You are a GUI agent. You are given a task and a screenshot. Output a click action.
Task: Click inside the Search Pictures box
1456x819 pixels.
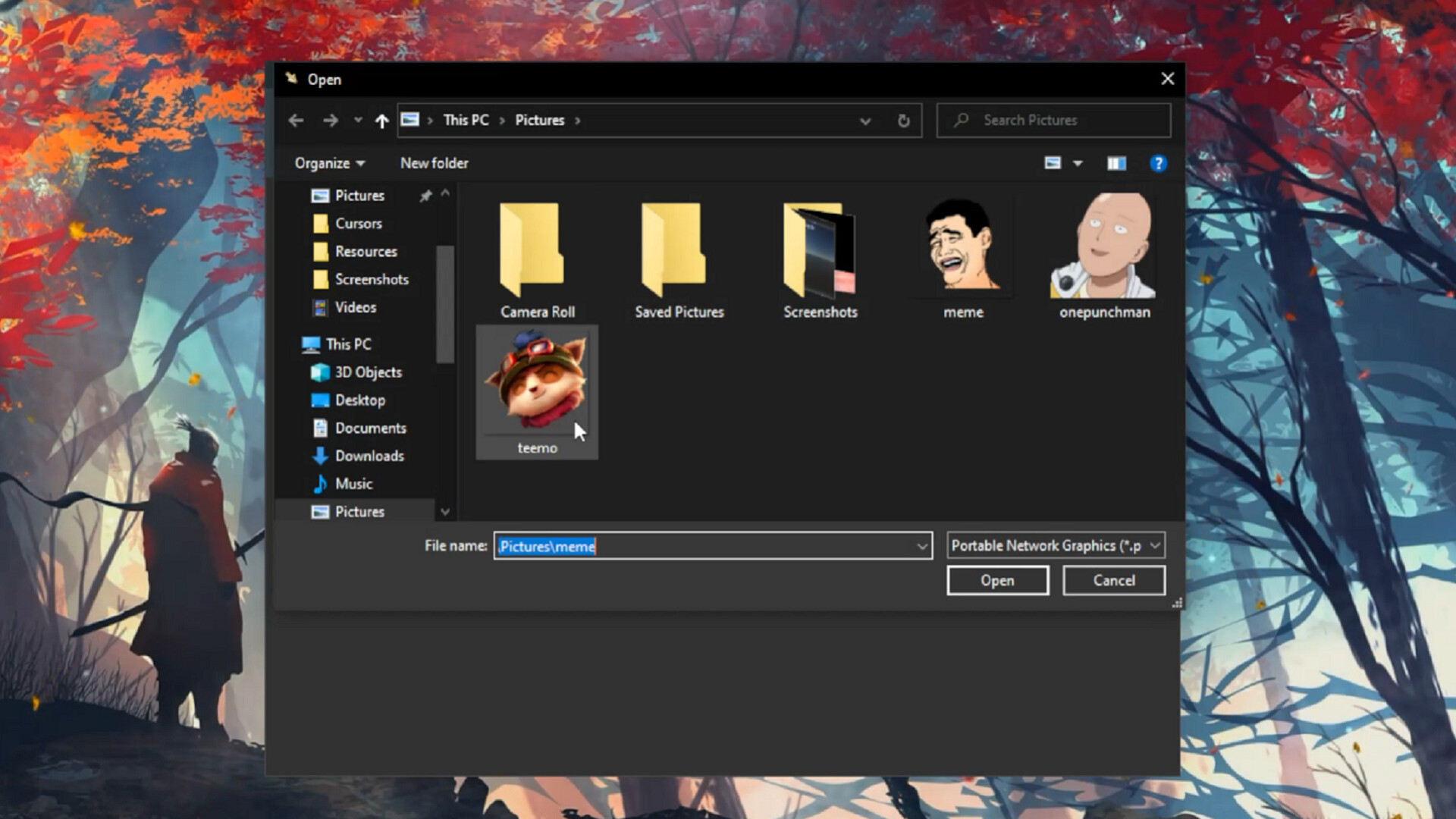coord(1054,120)
